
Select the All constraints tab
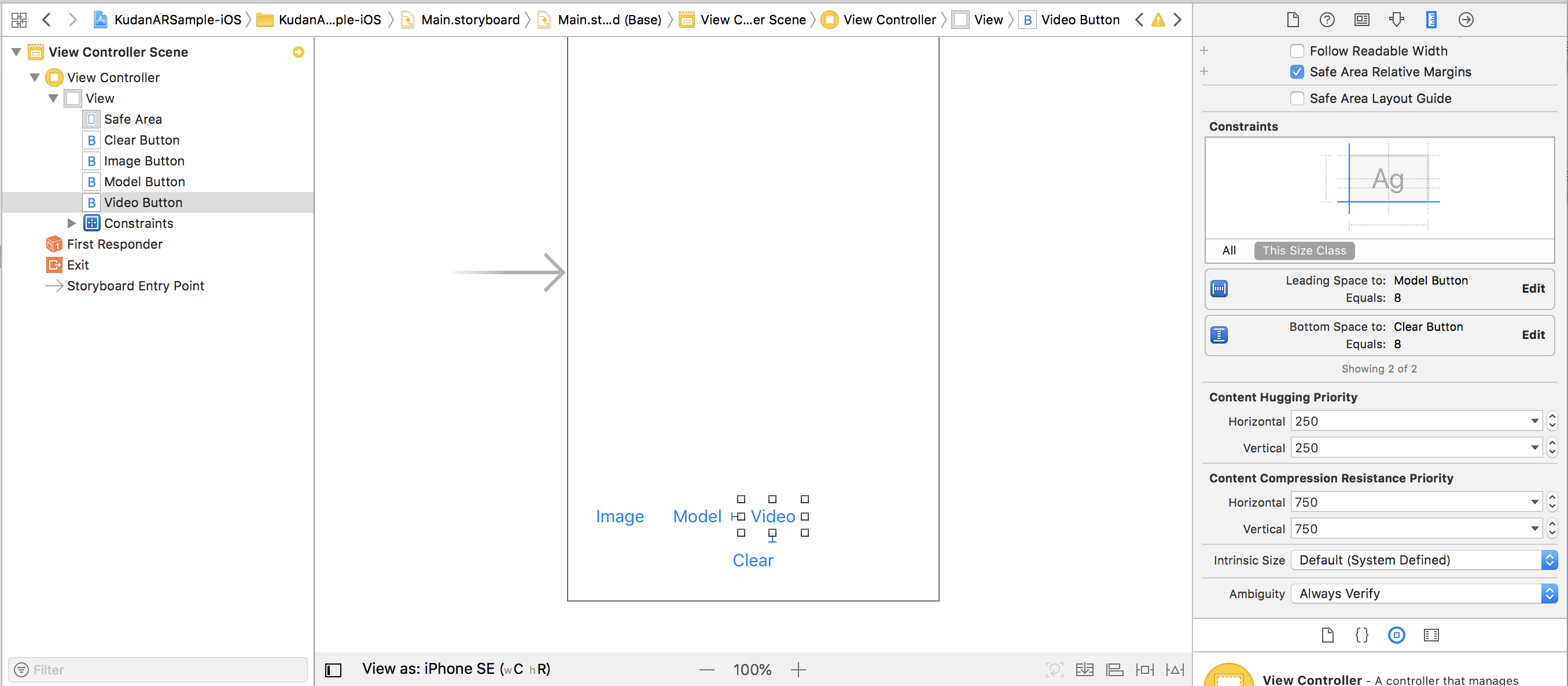pyautogui.click(x=1229, y=251)
